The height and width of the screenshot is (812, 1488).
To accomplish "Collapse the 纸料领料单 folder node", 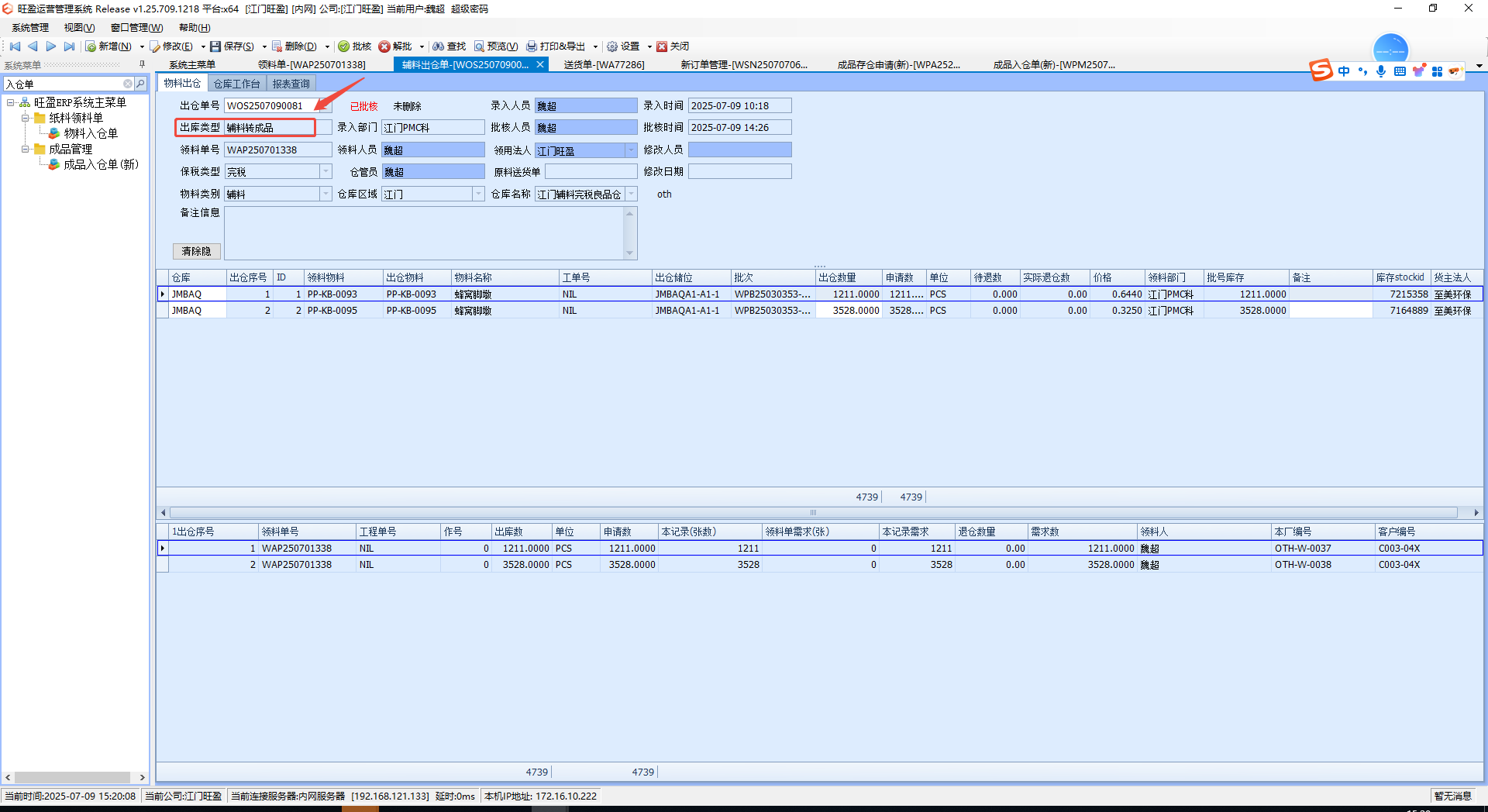I will [26, 118].
